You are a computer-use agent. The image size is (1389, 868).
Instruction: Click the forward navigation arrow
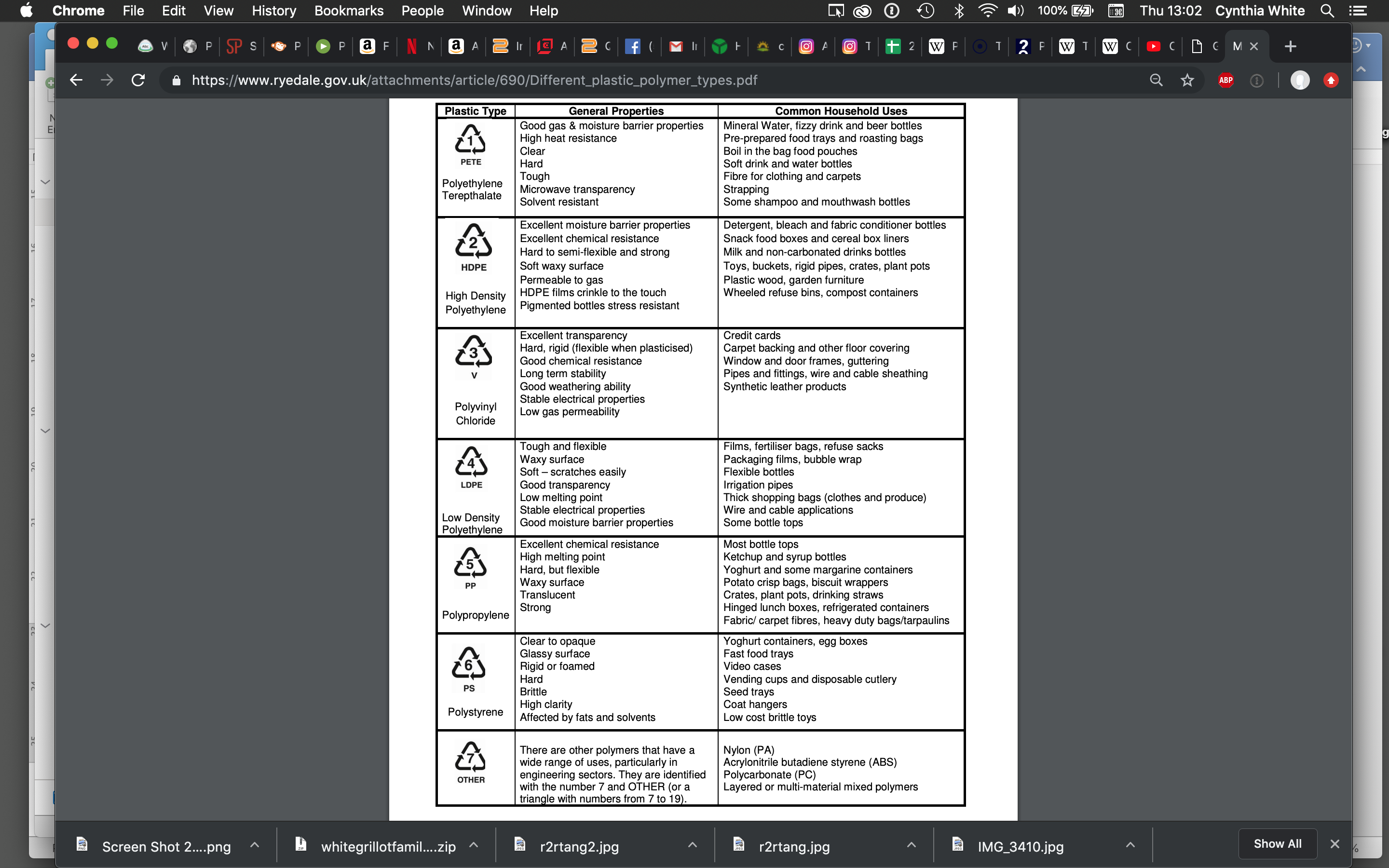[x=107, y=80]
